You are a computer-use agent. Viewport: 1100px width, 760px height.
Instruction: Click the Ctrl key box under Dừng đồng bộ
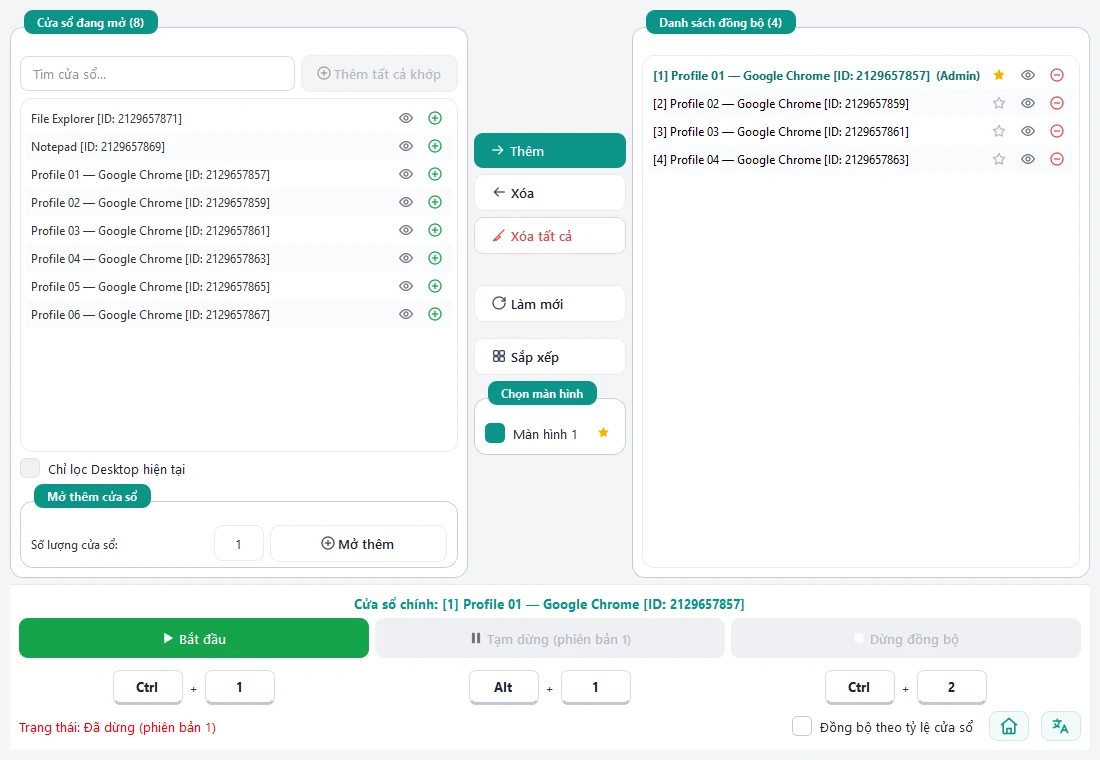tap(859, 687)
